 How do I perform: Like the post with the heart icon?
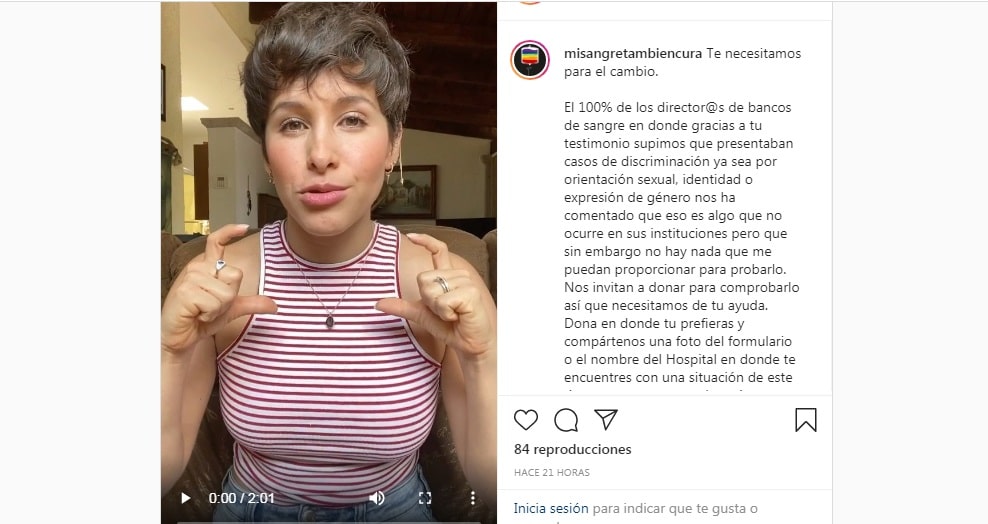[526, 419]
